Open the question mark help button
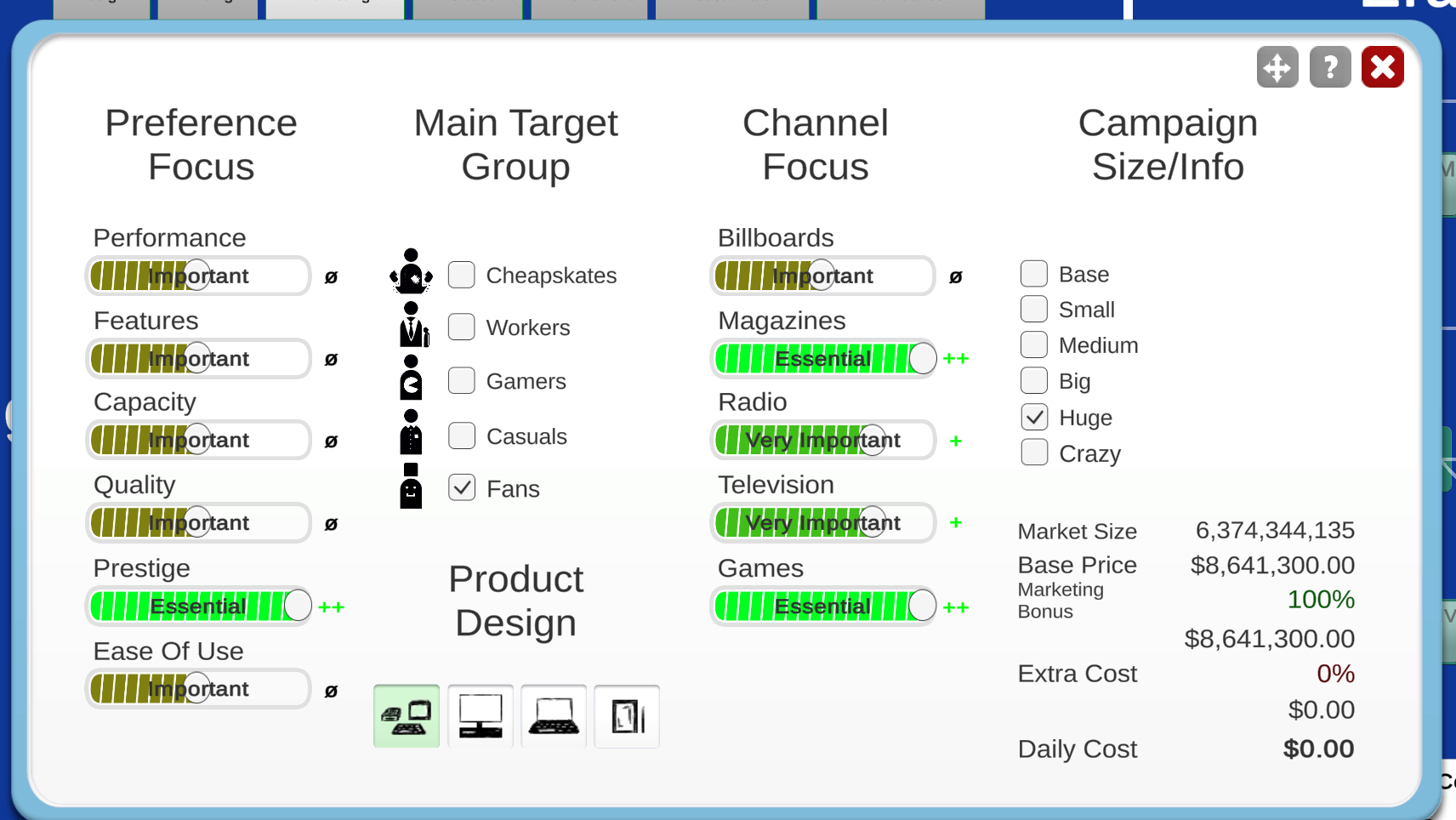 pyautogui.click(x=1330, y=67)
